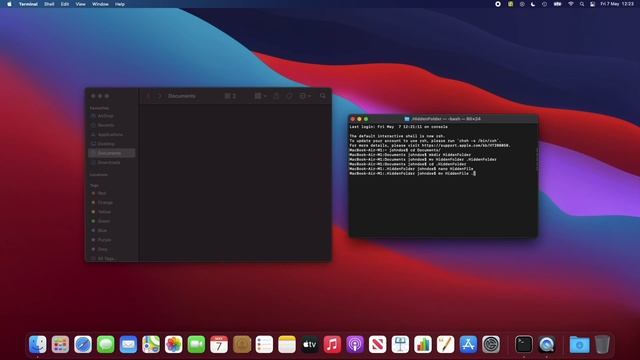The width and height of the screenshot is (640, 360).
Task: Select Recents in the Finder sidebar
Action: 112,125
